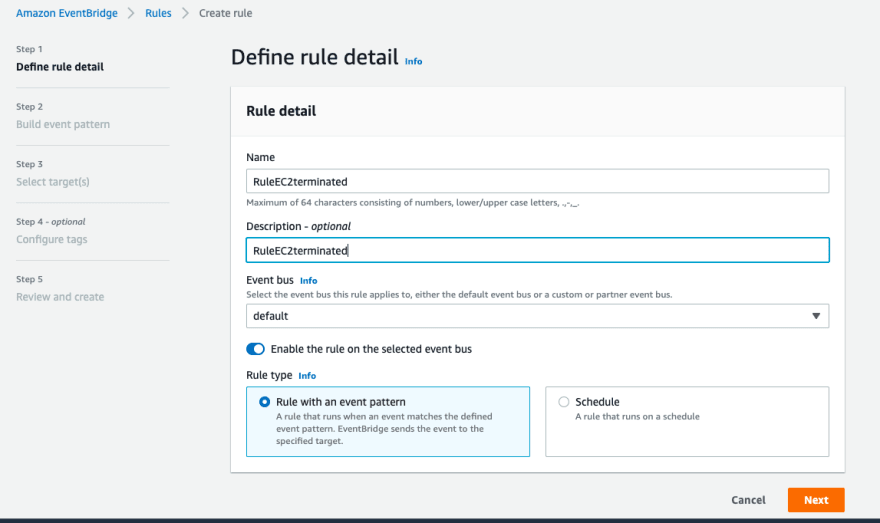This screenshot has height=523, width=880.
Task: Open the Amazon EventBridge breadcrumb link
Action: 67,13
